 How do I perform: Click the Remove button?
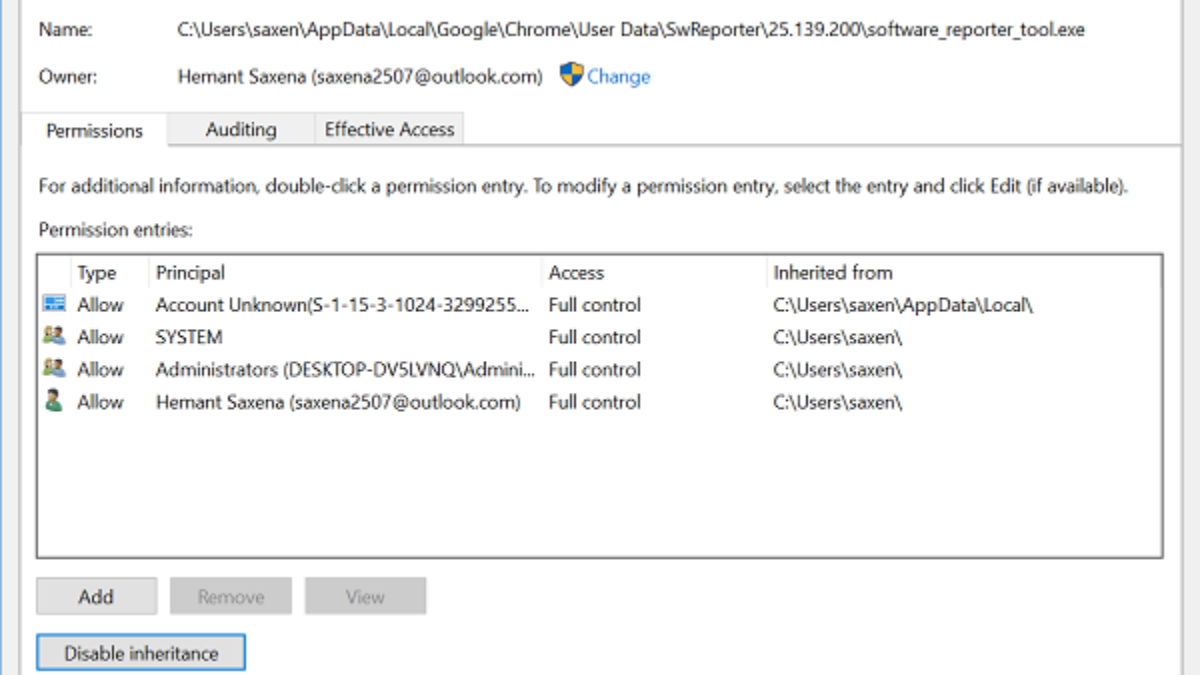(x=230, y=597)
